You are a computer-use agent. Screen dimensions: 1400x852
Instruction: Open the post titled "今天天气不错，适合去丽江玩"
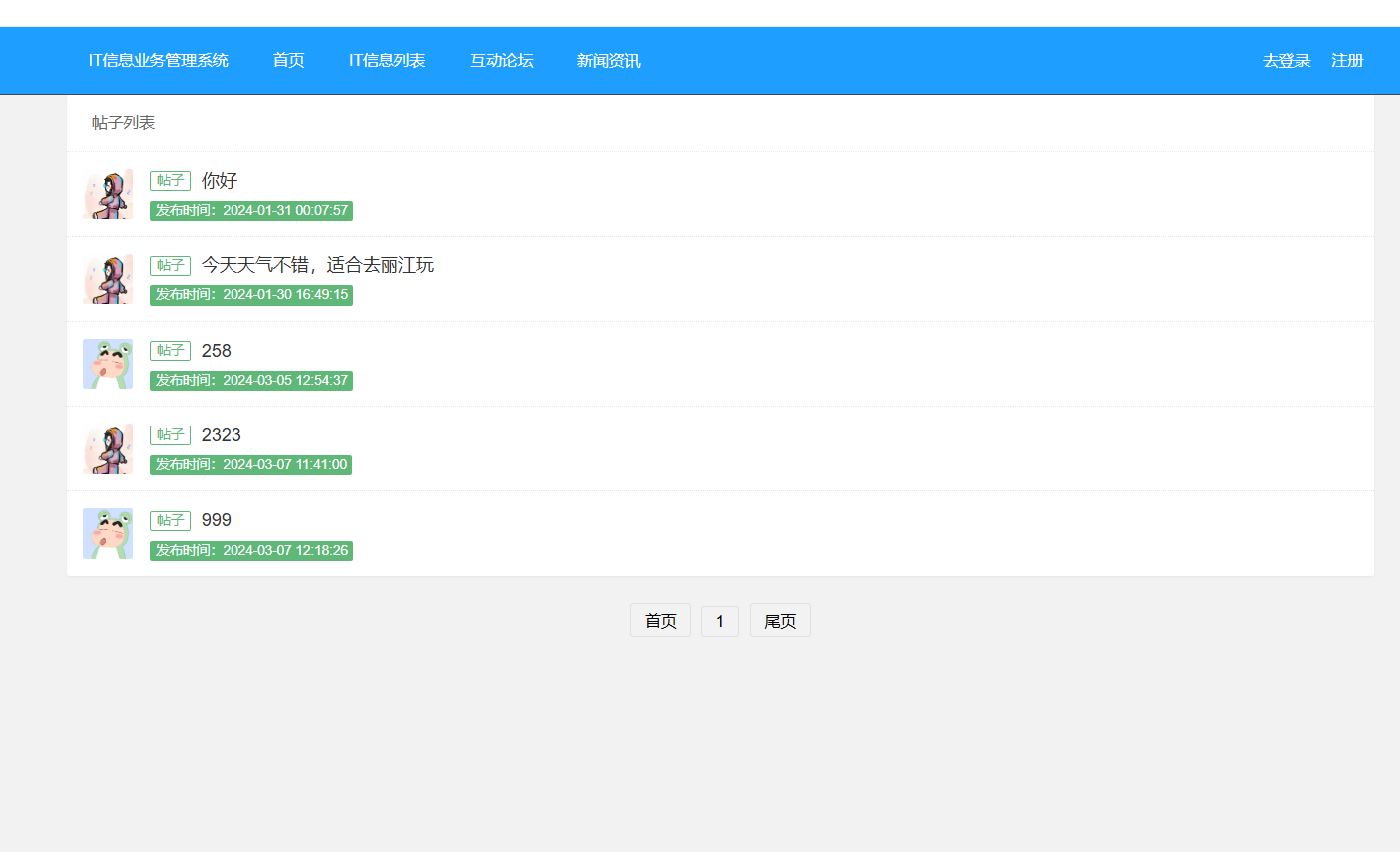coord(317,265)
